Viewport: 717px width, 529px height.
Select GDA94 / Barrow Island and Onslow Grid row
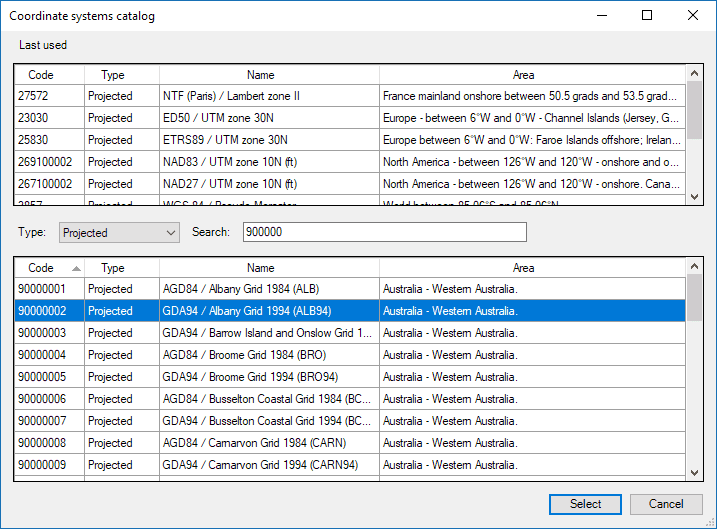tap(350, 333)
